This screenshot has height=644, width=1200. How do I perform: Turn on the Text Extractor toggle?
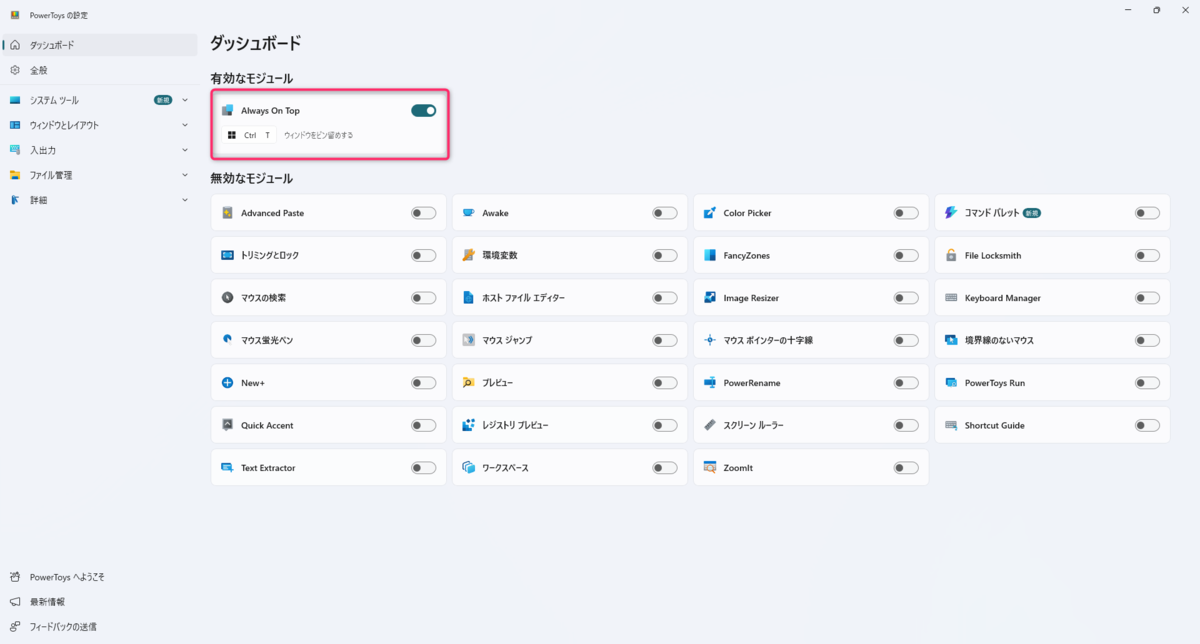click(423, 468)
